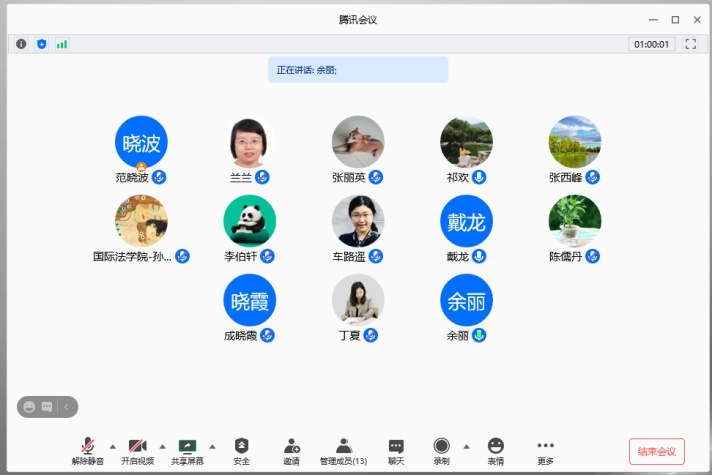Open 管理成员(13) member panel

tap(344, 451)
